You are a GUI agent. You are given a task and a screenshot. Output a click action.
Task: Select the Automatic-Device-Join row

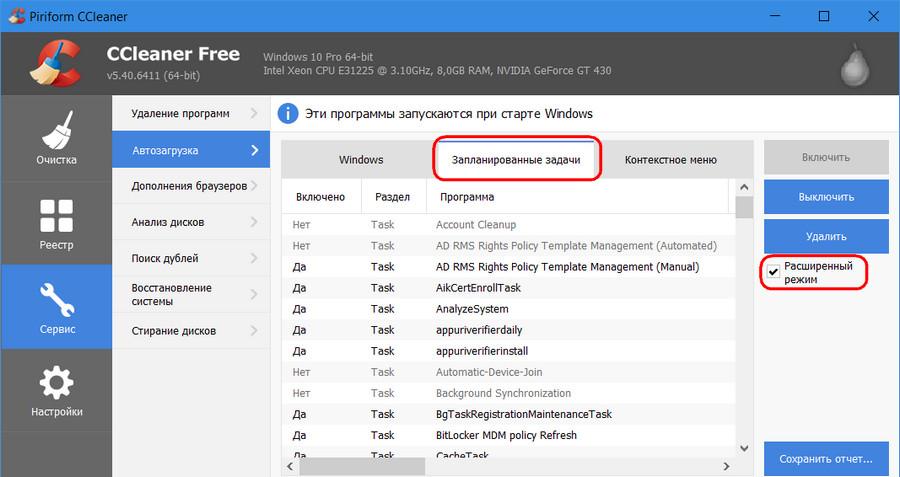tap(509, 372)
